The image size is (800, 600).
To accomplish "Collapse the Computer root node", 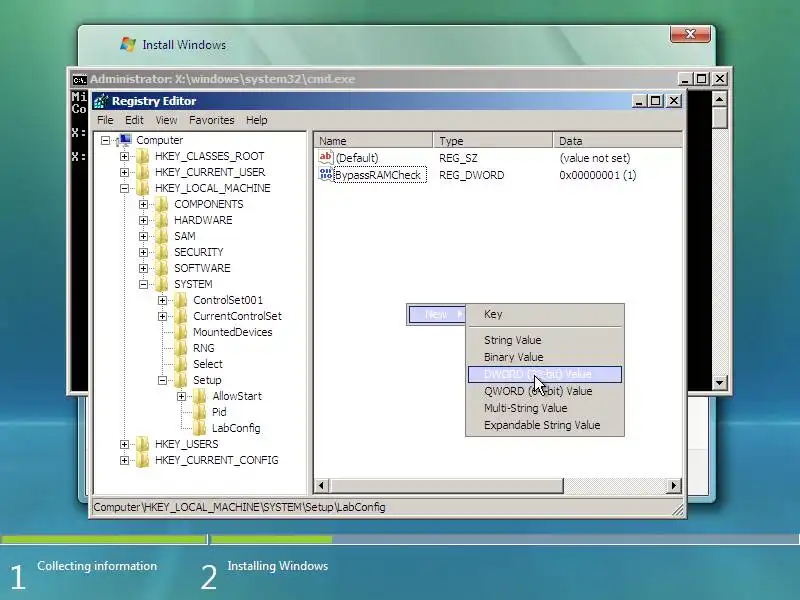I will (106, 140).
